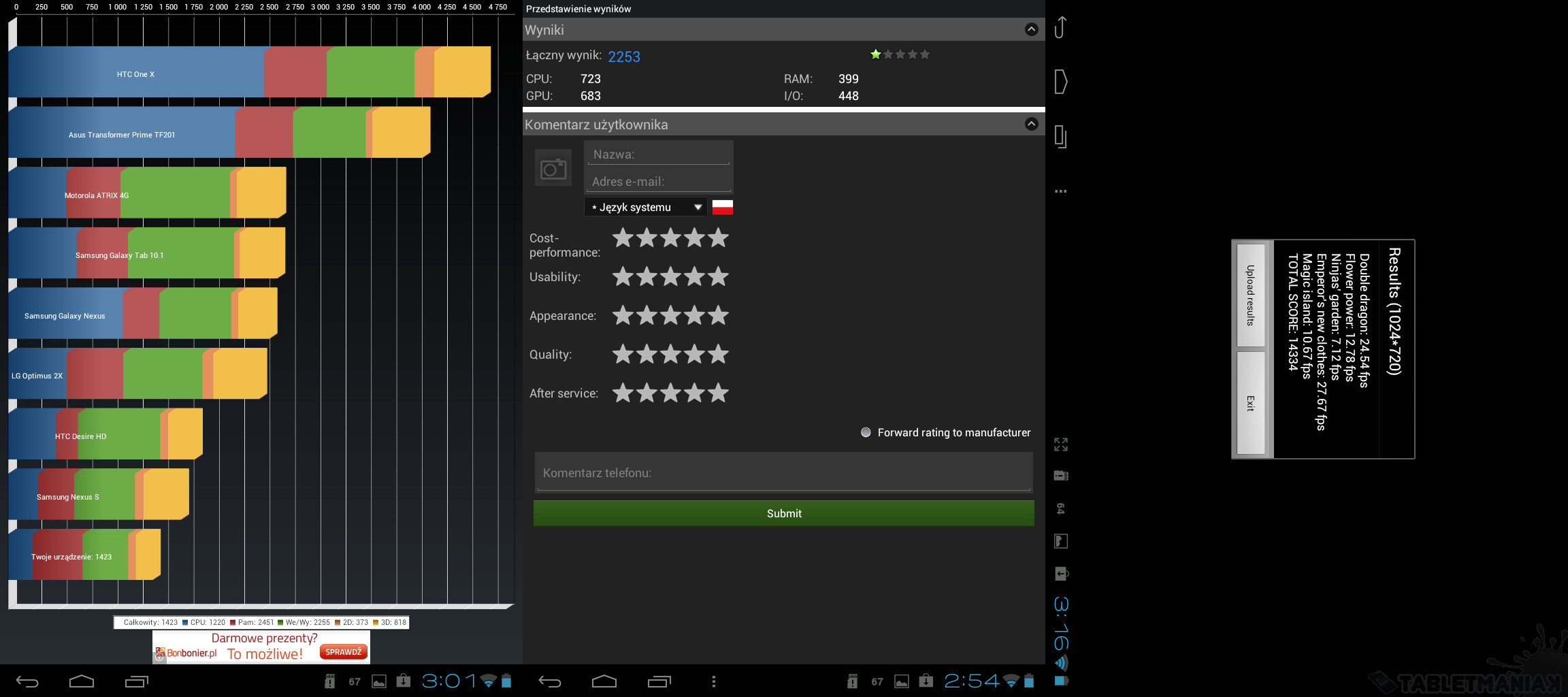Tap the Home icon in middle panel

click(x=604, y=681)
